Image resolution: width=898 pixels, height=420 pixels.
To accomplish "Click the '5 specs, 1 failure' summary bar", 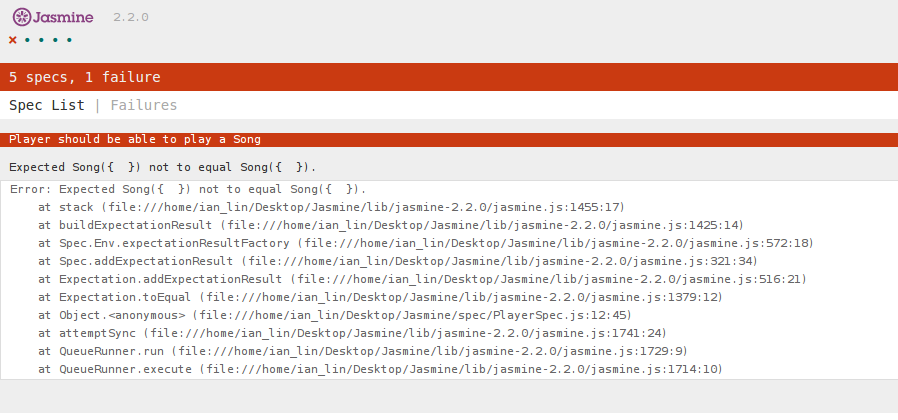I will [x=449, y=77].
